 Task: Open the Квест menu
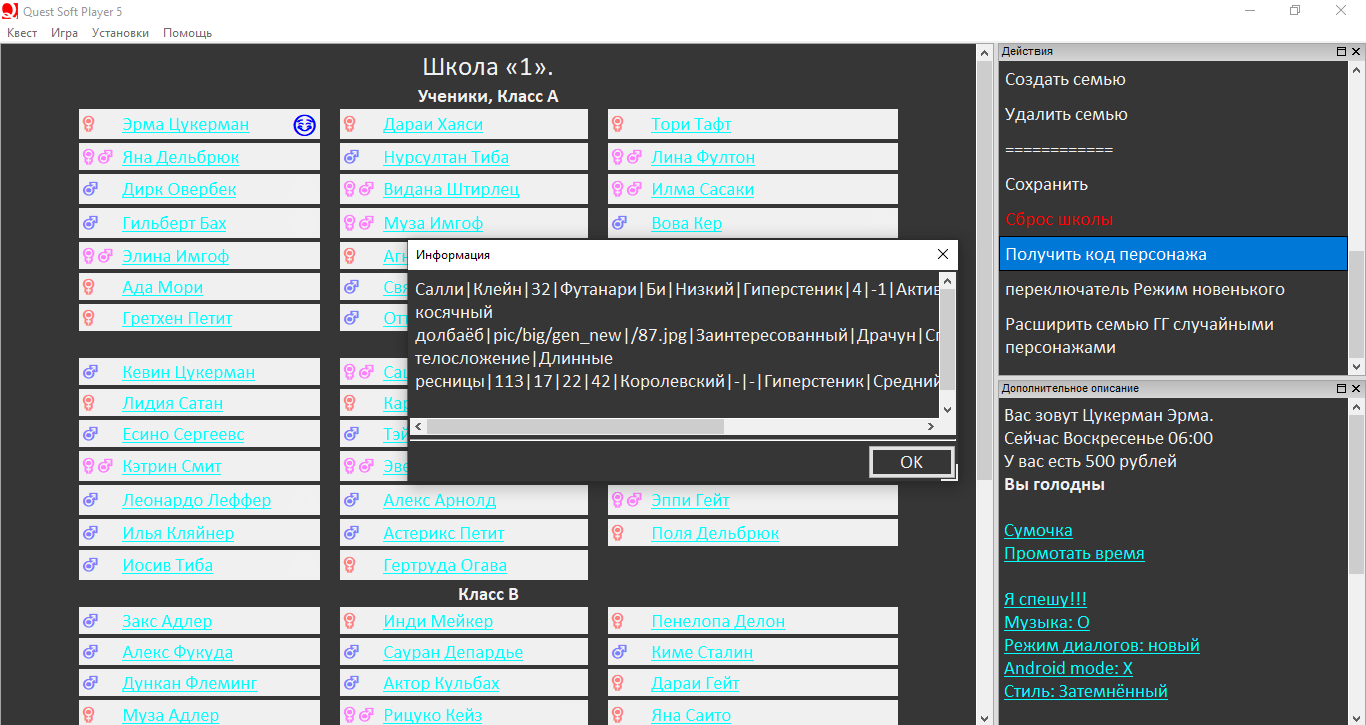click(x=22, y=33)
